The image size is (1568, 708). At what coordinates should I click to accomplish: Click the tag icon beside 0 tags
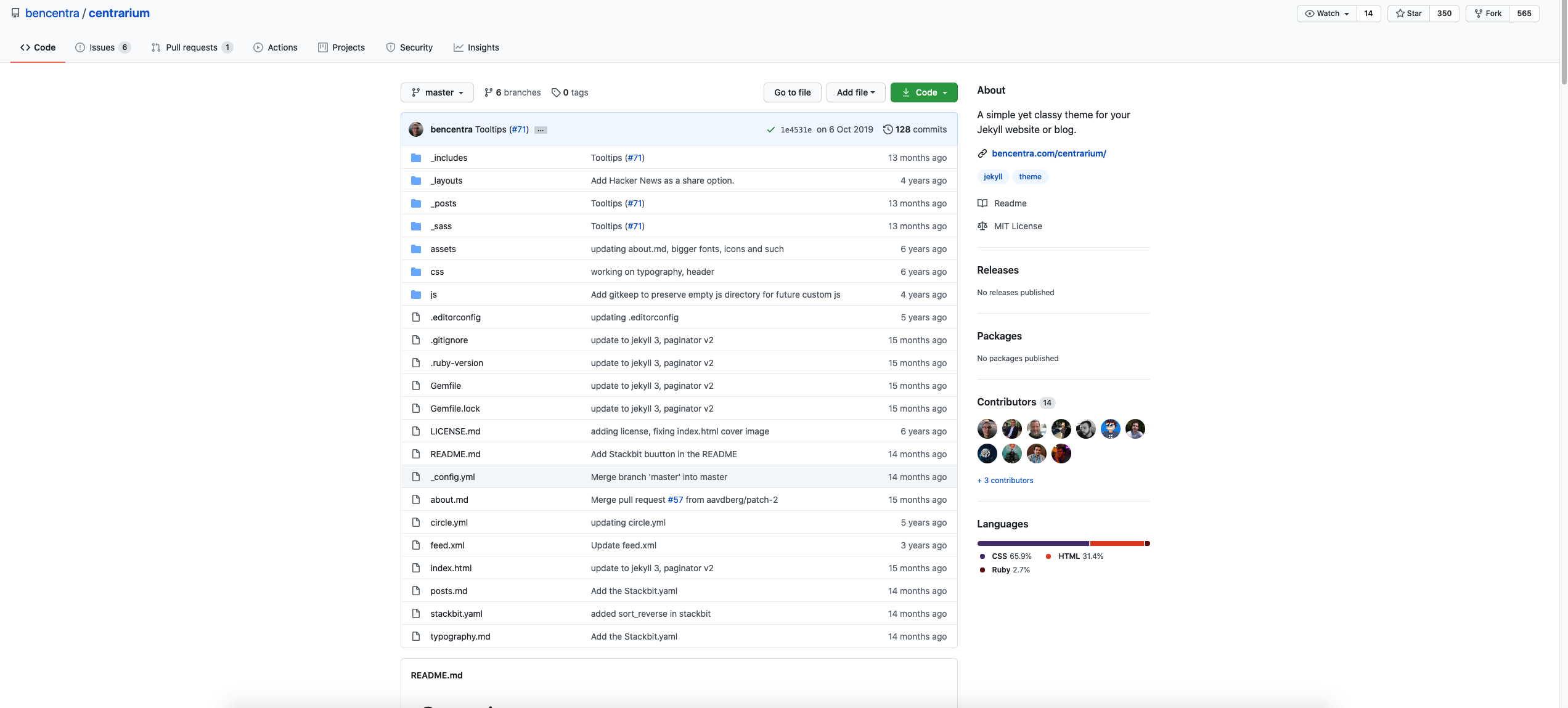[x=556, y=92]
